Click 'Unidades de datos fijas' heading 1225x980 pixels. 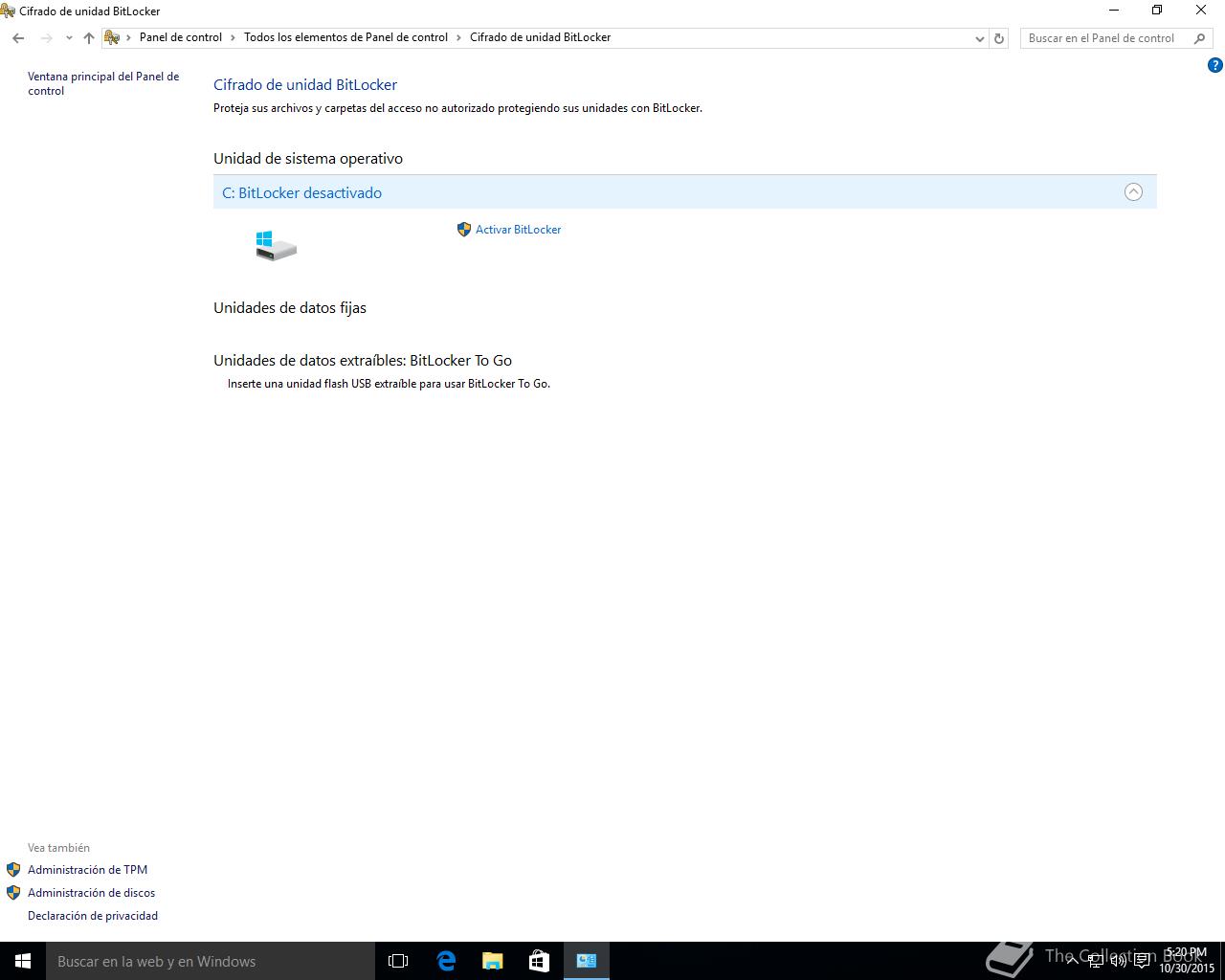point(290,308)
